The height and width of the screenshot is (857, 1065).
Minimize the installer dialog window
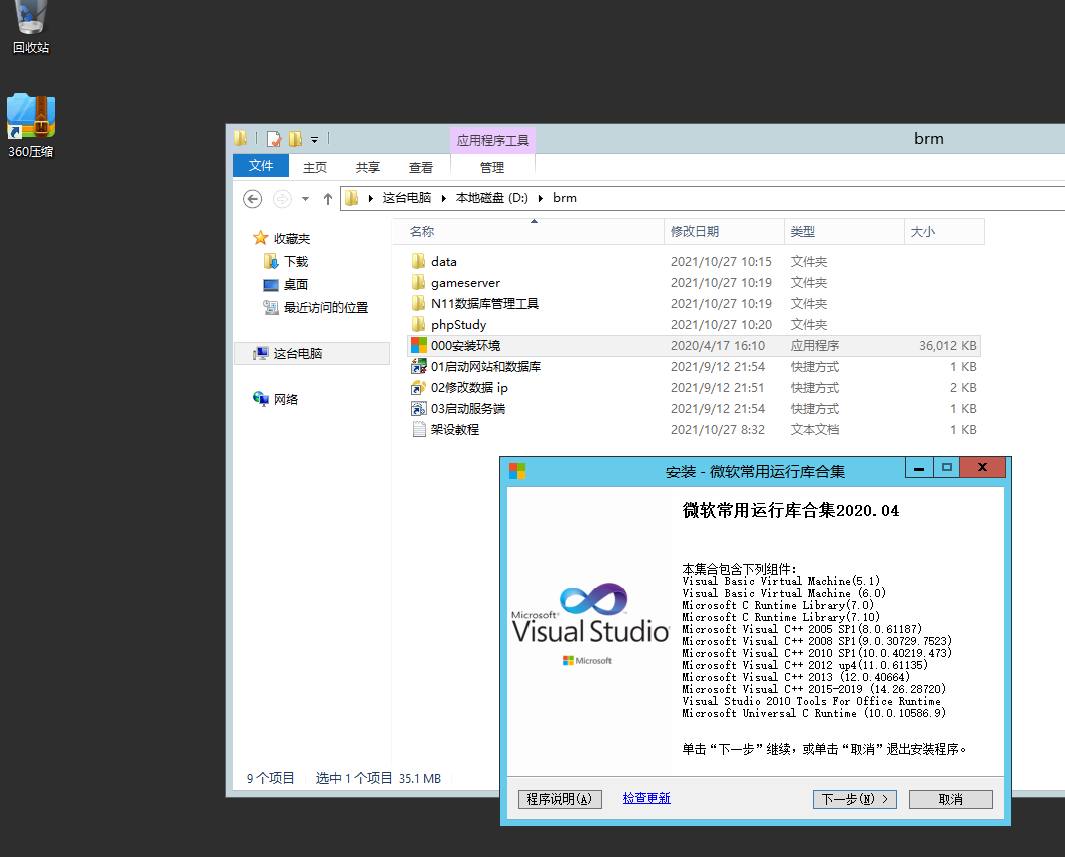click(x=919, y=468)
